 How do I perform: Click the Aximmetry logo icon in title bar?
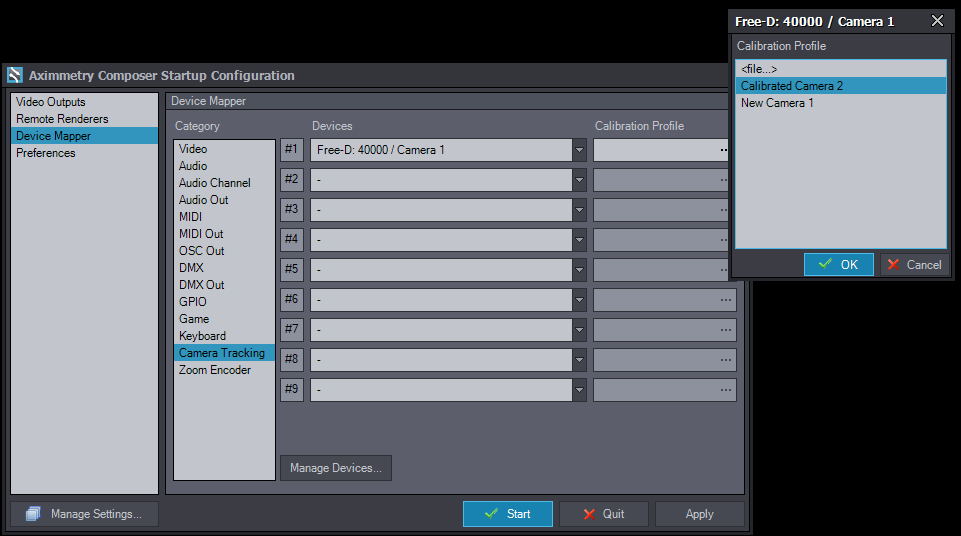(15, 75)
